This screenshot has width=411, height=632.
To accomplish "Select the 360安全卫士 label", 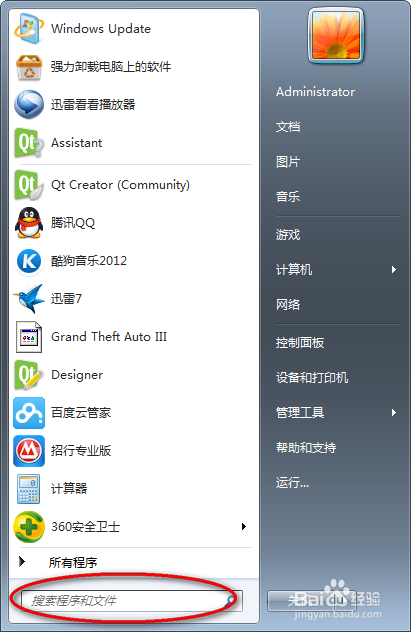I will tap(85, 527).
